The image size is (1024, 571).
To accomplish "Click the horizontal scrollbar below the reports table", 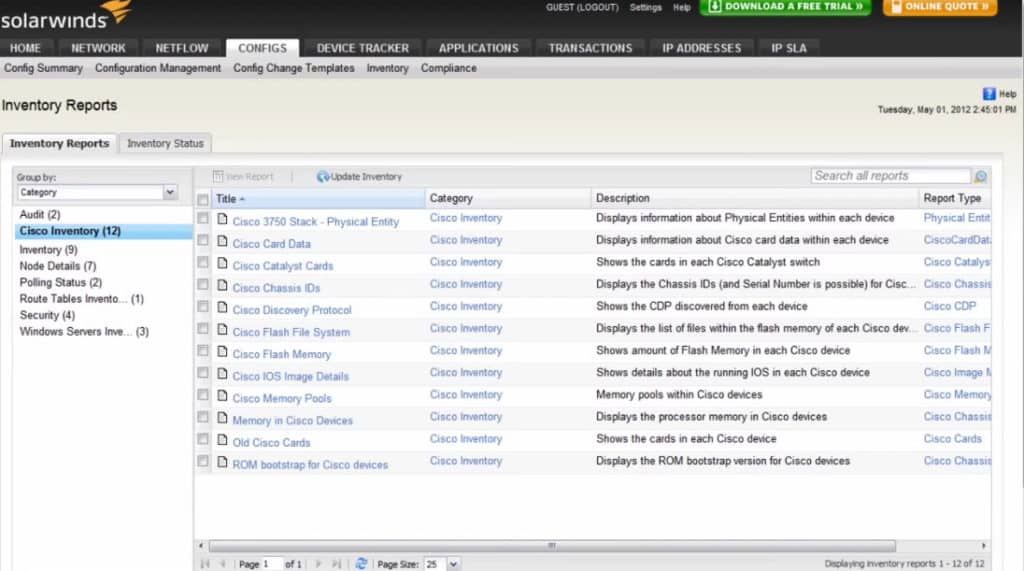I will tap(552, 546).
